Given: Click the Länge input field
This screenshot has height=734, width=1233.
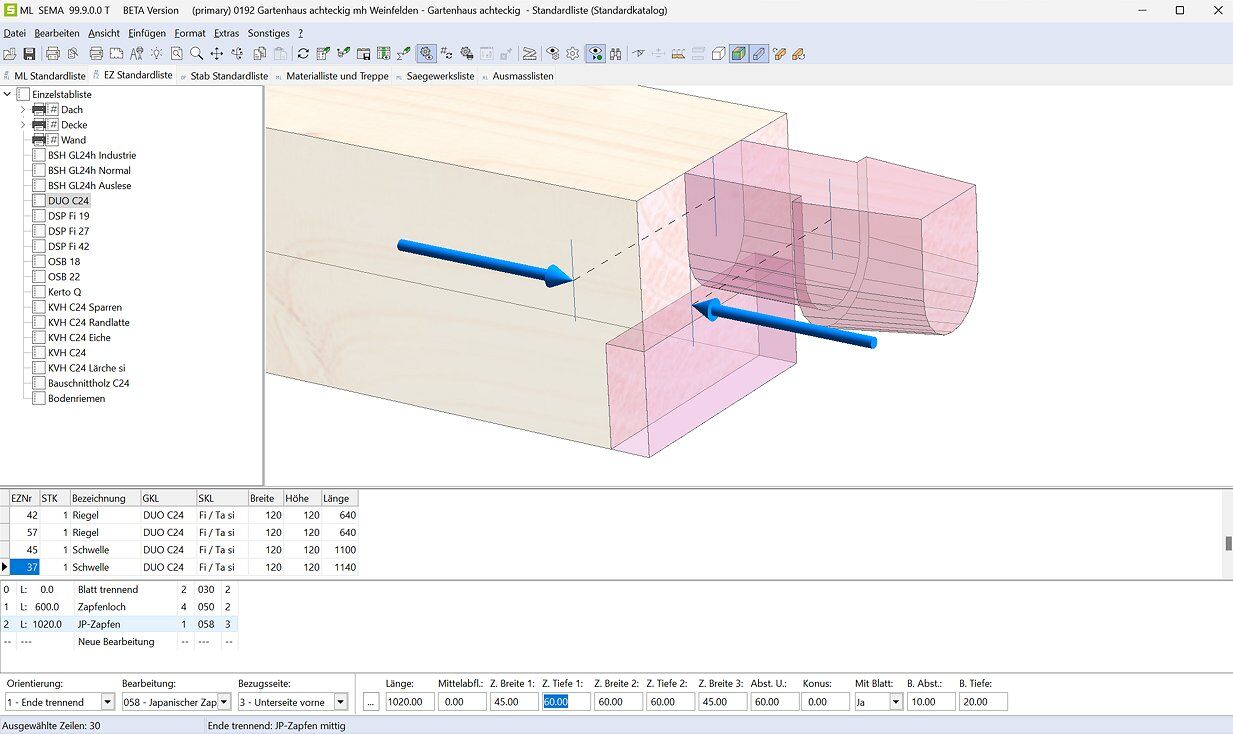Looking at the screenshot, I should (410, 702).
